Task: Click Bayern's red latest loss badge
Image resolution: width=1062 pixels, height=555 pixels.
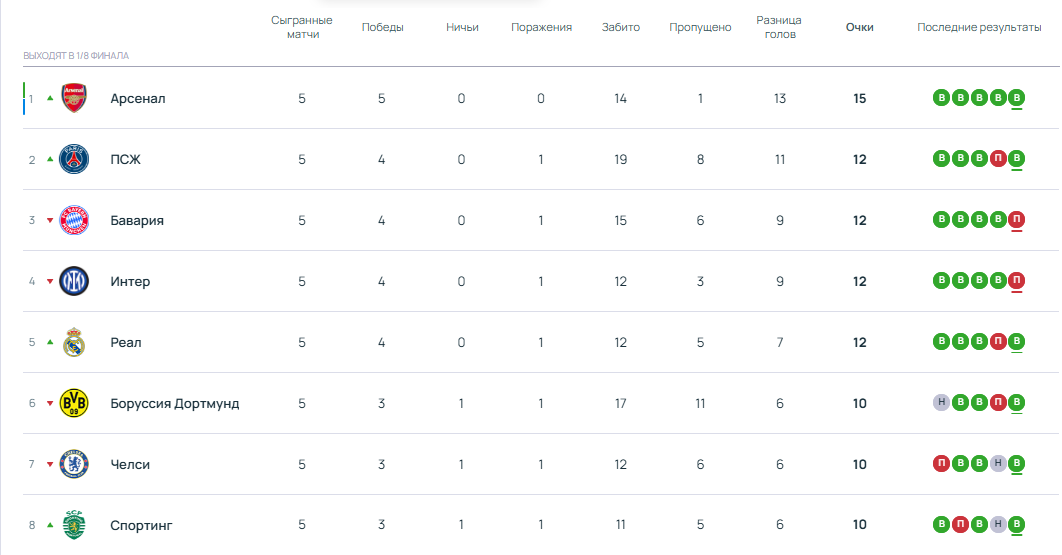Action: pos(1017,220)
